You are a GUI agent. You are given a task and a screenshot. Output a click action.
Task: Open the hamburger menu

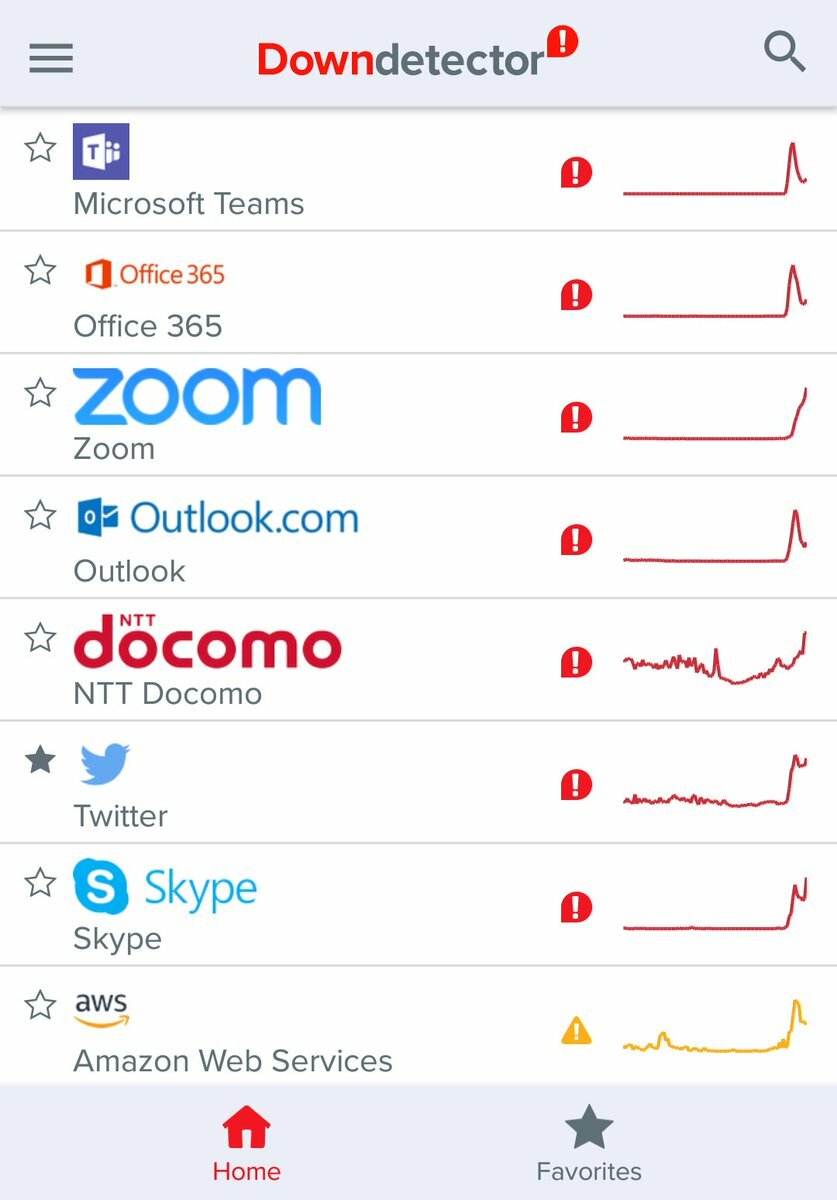[51, 59]
